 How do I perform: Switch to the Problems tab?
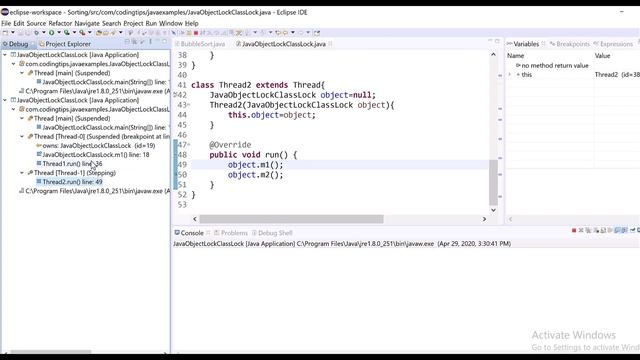231,233
